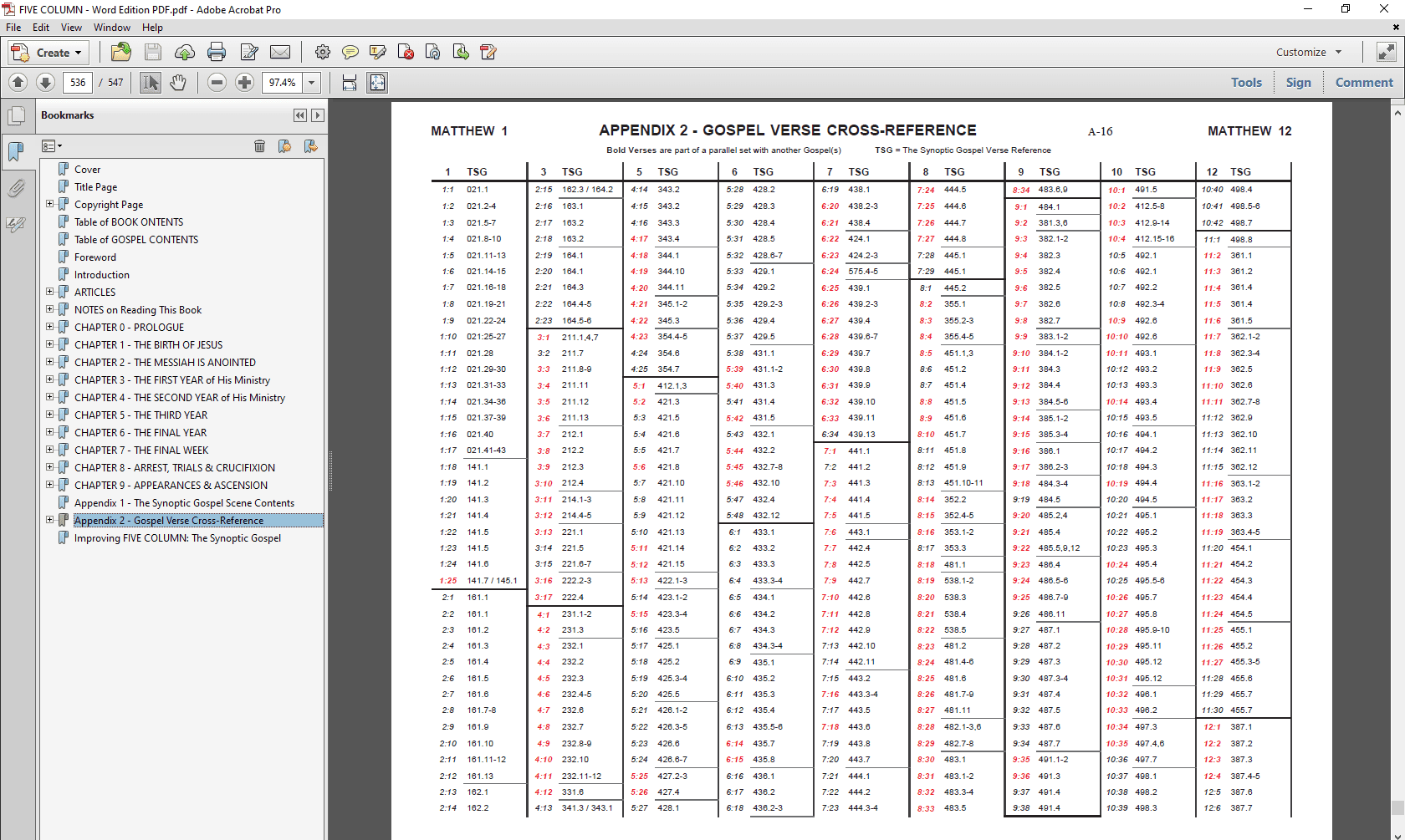Open settings gear icon in toolbar
This screenshot has width=1405, height=840.
click(x=322, y=53)
